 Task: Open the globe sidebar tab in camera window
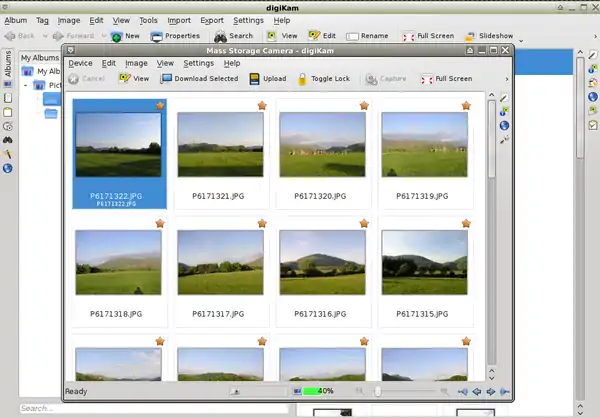[504, 125]
